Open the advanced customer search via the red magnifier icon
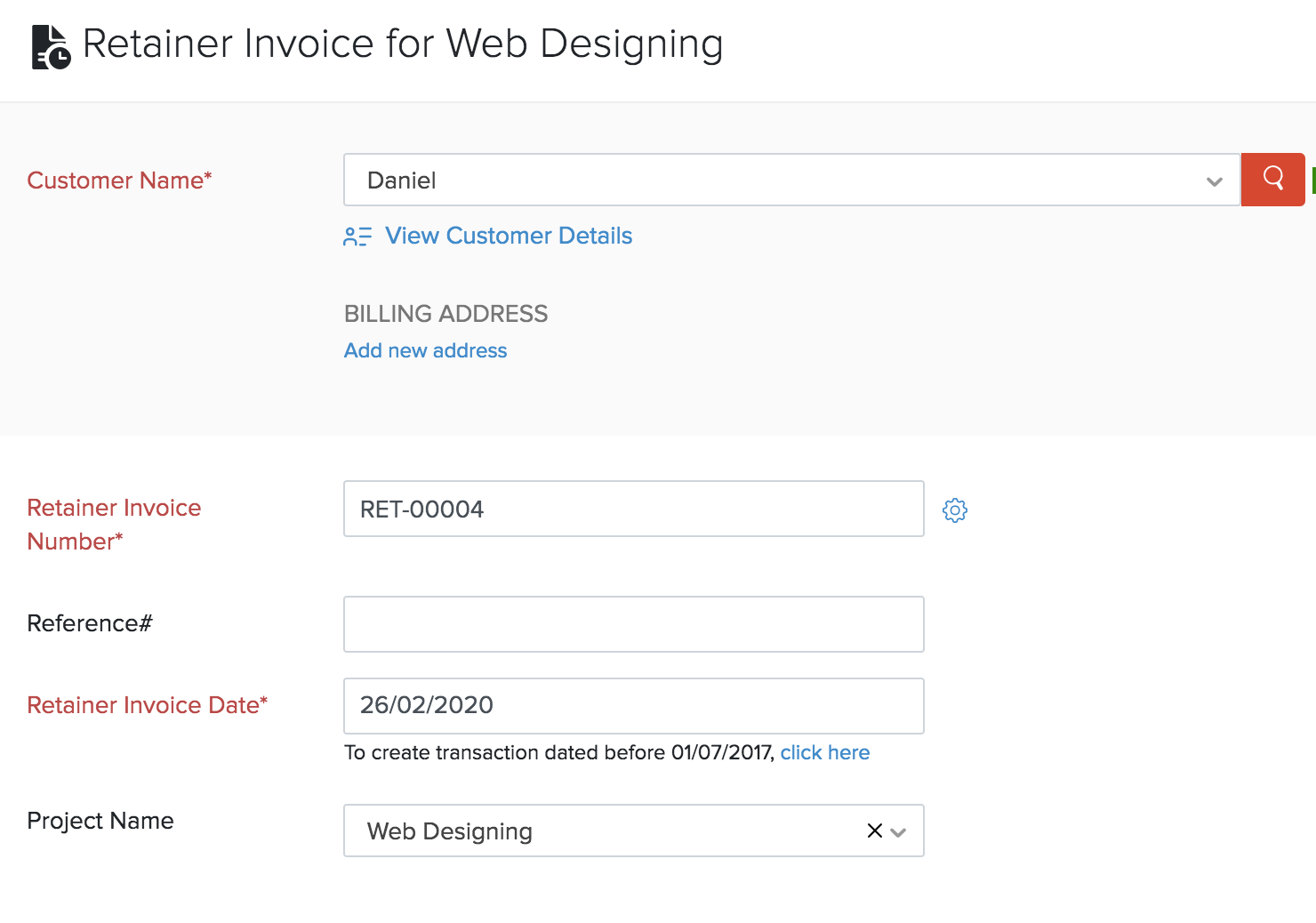The image size is (1316, 923). pyautogui.click(x=1272, y=180)
